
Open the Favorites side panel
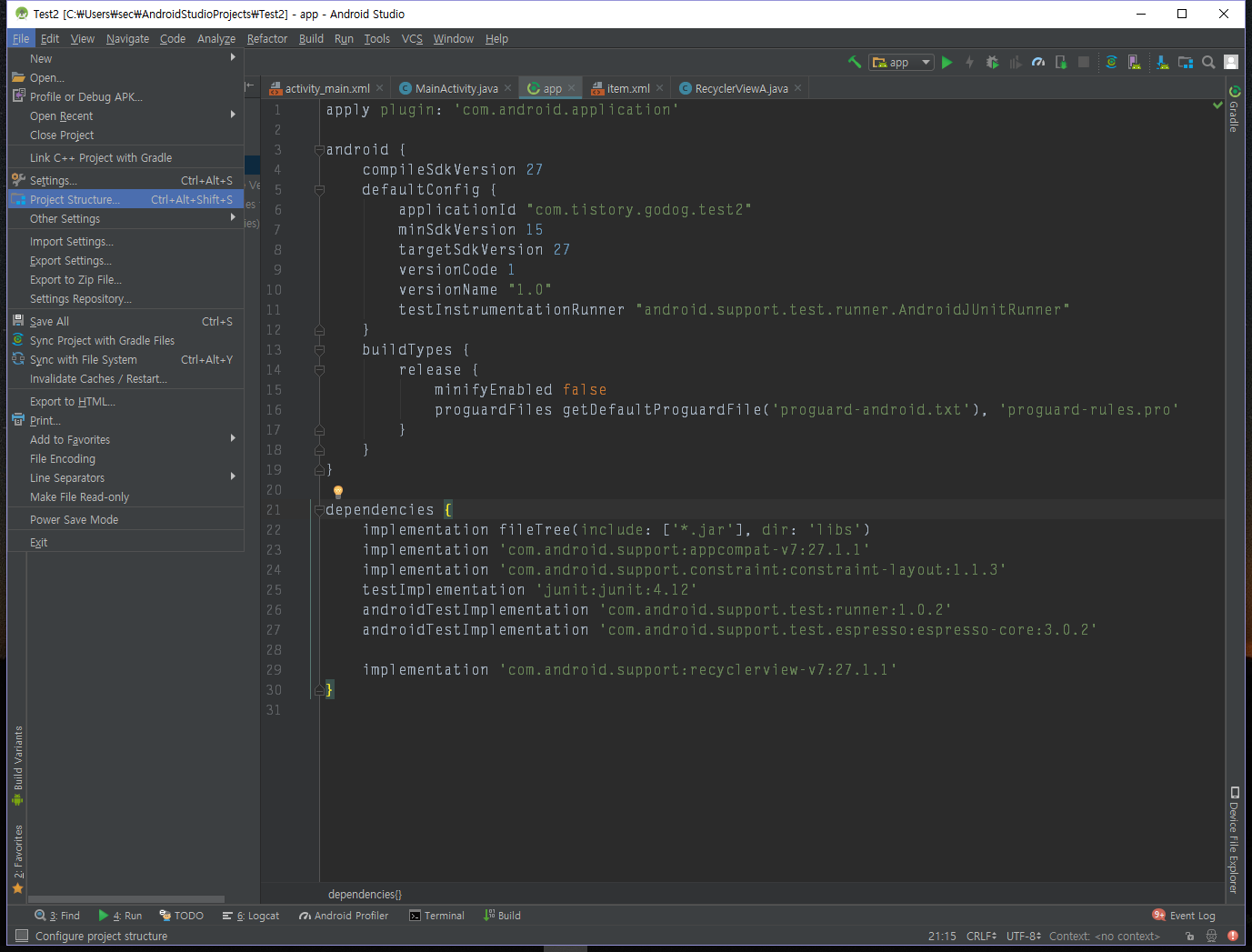17,859
